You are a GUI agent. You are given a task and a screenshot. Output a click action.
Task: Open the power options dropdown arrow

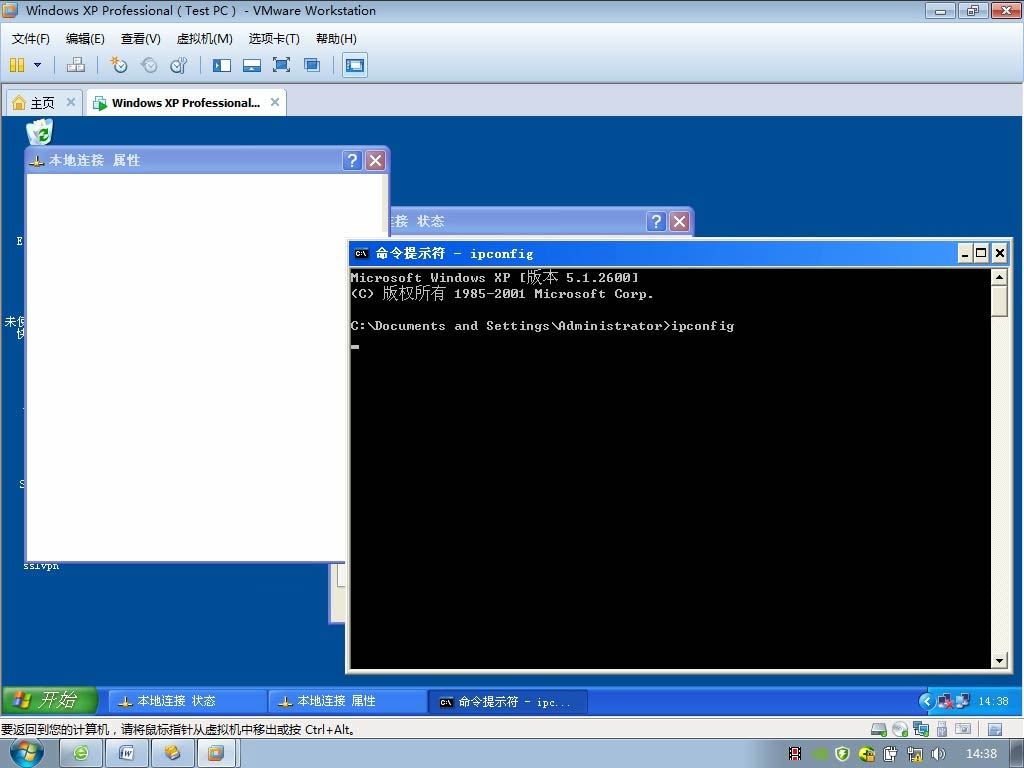tap(37, 65)
